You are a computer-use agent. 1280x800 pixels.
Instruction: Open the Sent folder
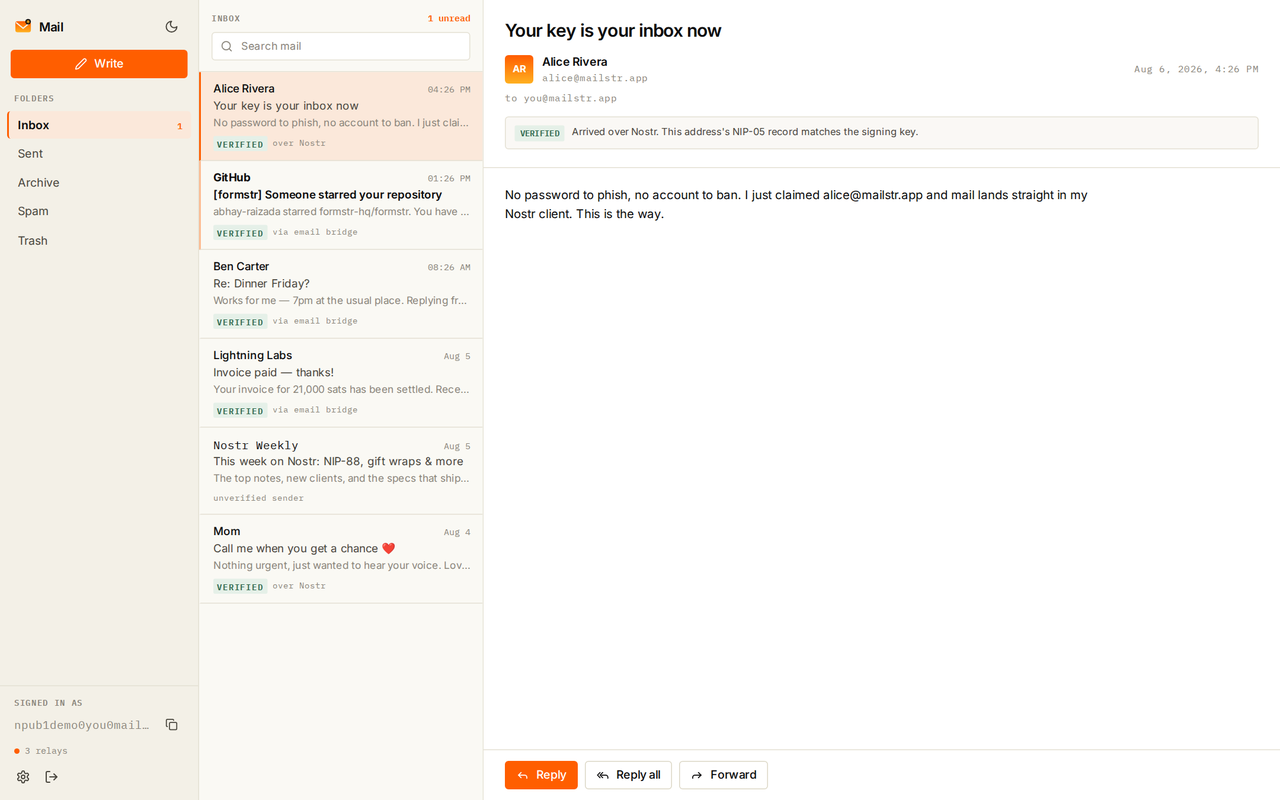(x=99, y=154)
